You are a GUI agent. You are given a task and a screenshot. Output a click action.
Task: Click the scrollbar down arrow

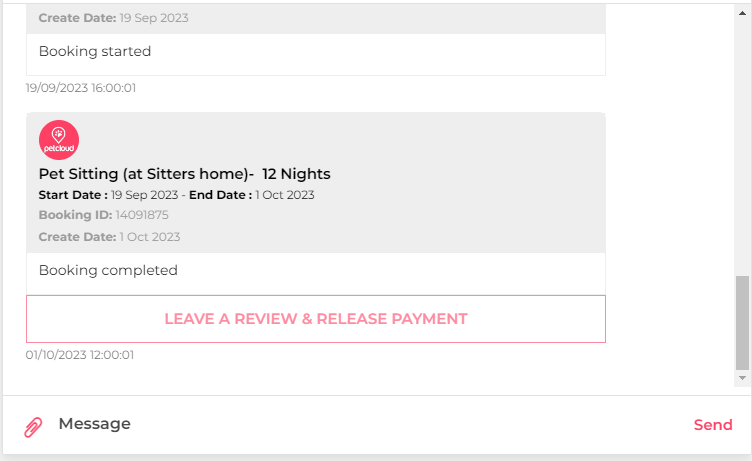(x=742, y=378)
